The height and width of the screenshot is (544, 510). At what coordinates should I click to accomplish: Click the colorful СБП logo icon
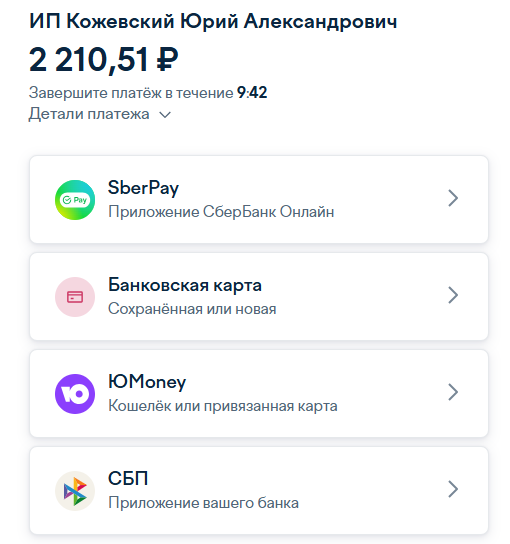point(75,491)
